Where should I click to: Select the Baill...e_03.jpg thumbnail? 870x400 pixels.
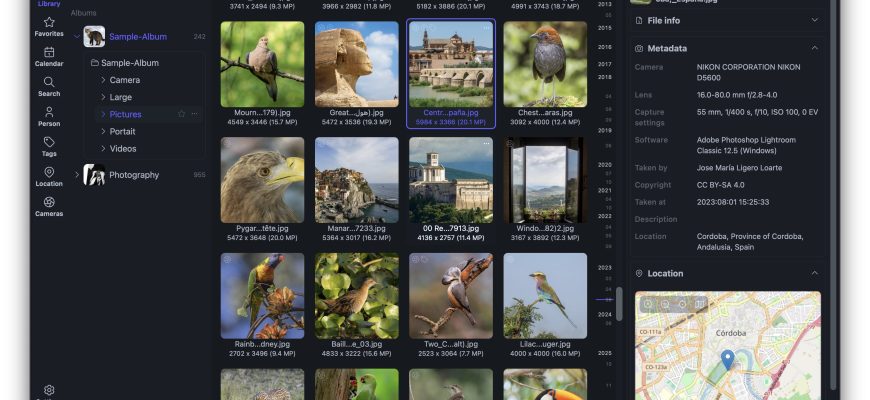[357, 296]
